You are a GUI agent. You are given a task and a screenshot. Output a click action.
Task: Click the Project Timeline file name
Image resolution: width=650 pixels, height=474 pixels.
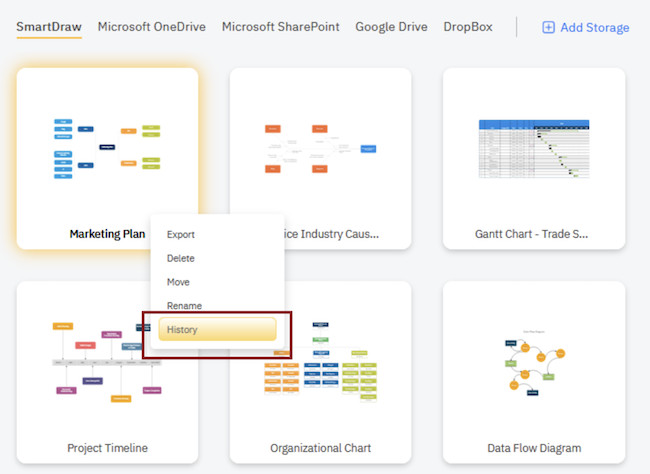tap(107, 448)
